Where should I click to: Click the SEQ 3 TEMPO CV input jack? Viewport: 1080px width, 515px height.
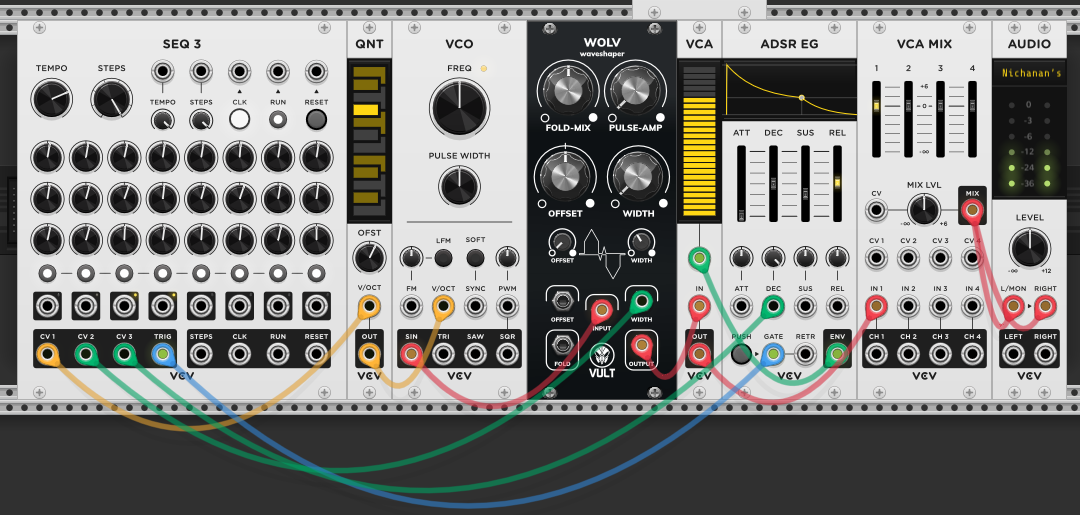163,71
